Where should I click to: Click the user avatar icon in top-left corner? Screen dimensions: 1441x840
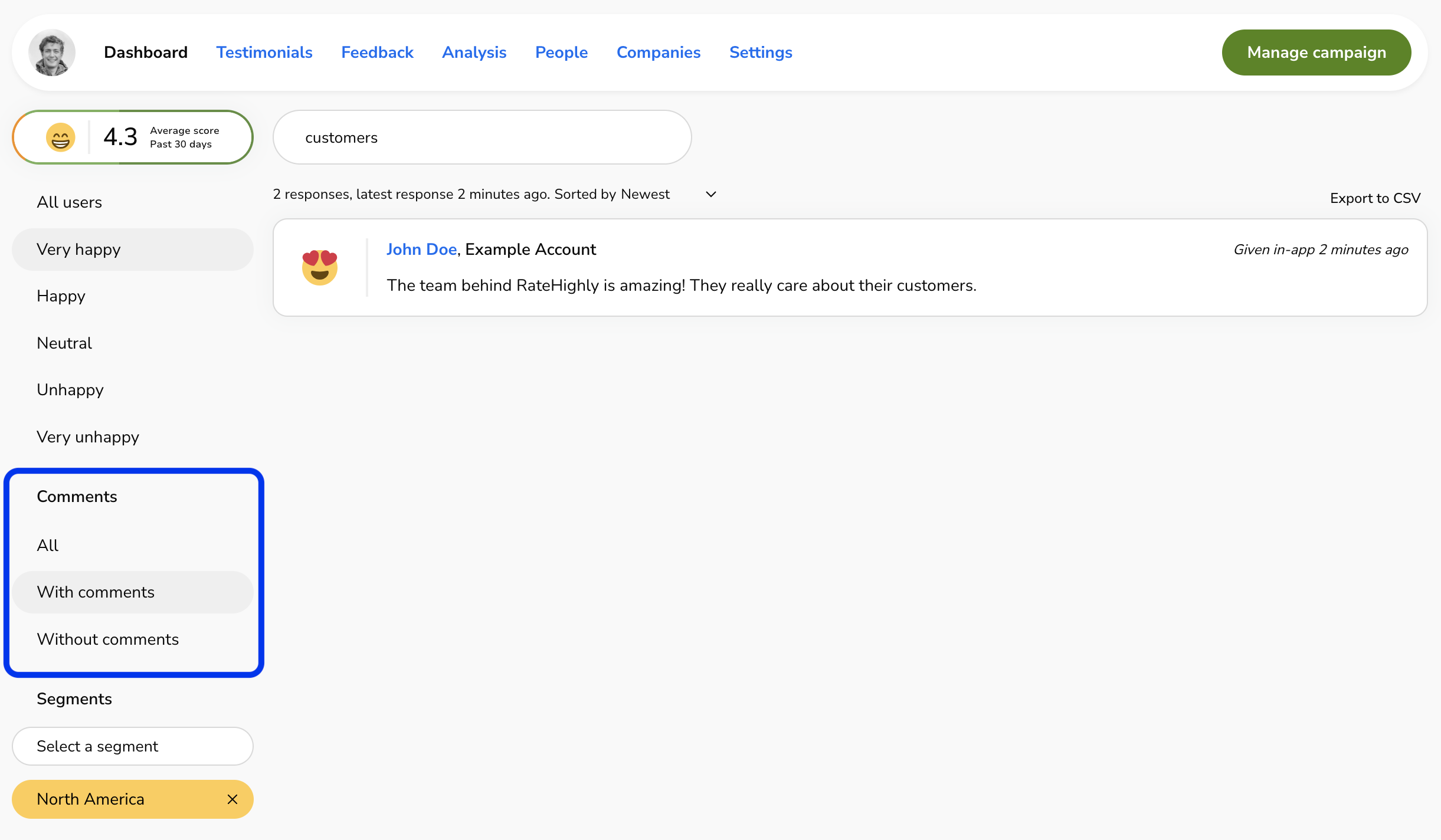tap(52, 53)
